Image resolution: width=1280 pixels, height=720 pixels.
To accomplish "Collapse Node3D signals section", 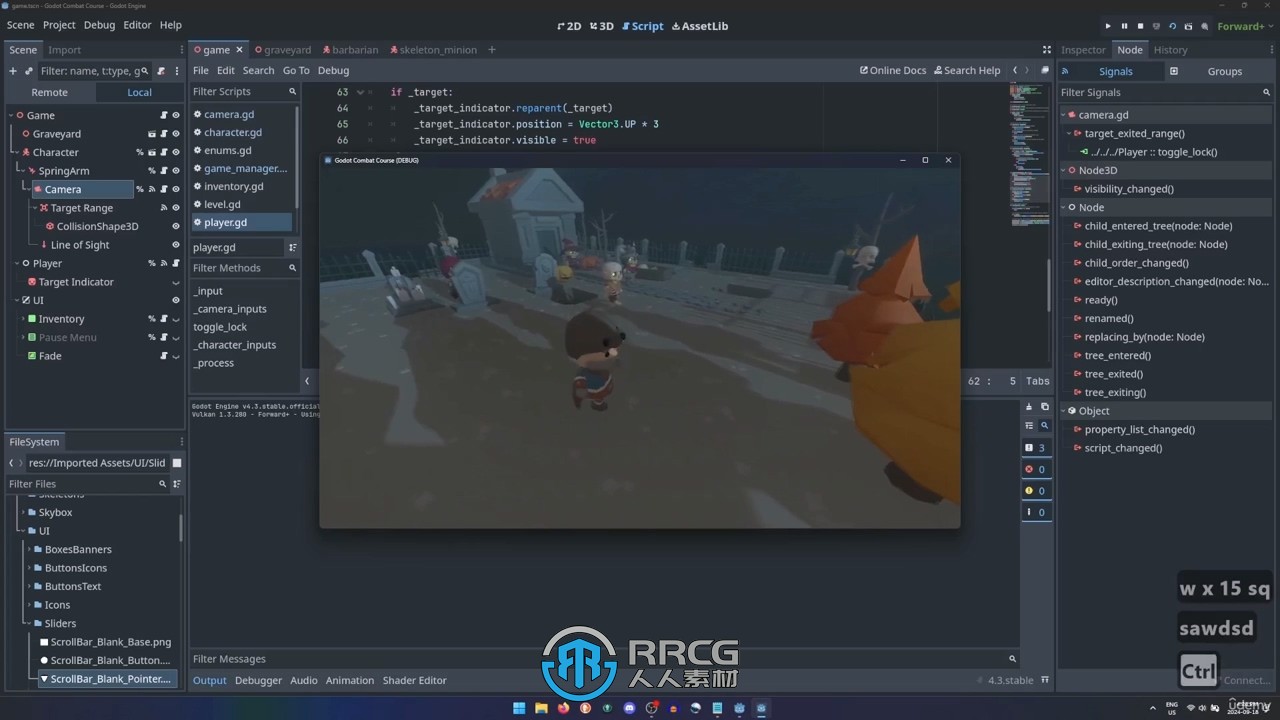I will coord(1065,171).
